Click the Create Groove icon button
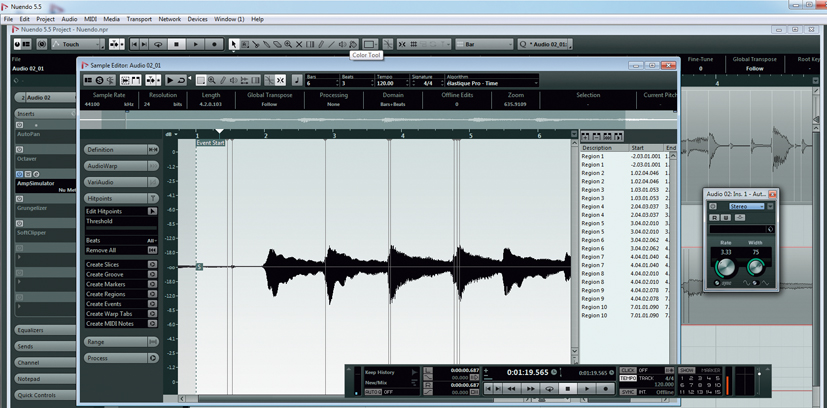Viewport: 827px width, 408px height. tap(152, 275)
